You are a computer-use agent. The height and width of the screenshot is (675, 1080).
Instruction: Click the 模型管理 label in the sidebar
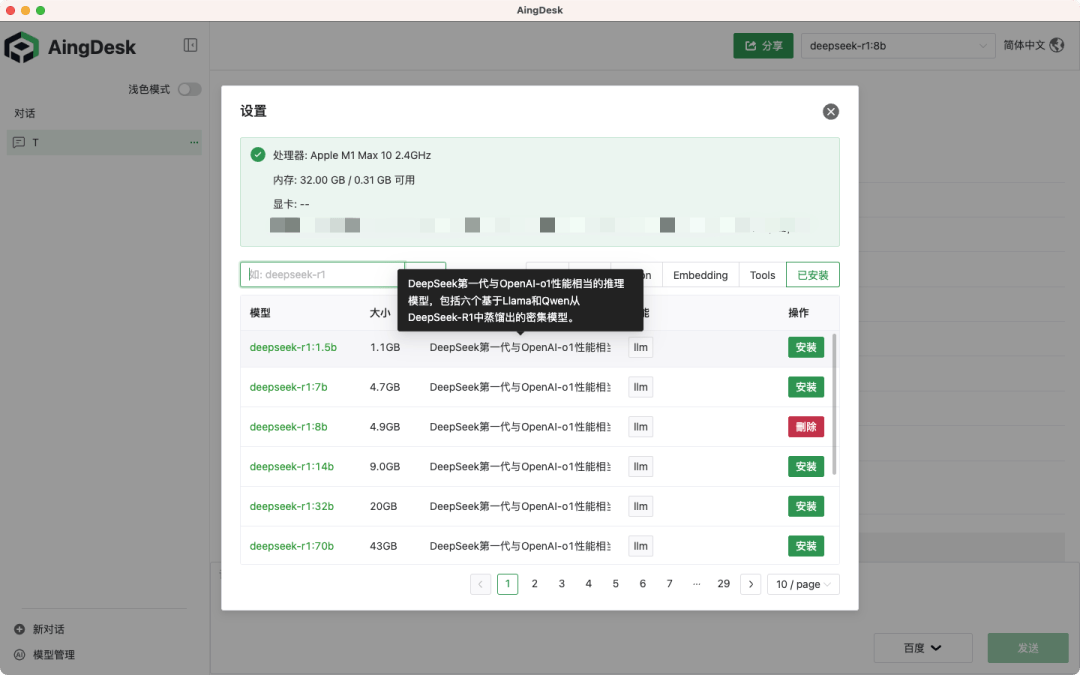[54, 655]
